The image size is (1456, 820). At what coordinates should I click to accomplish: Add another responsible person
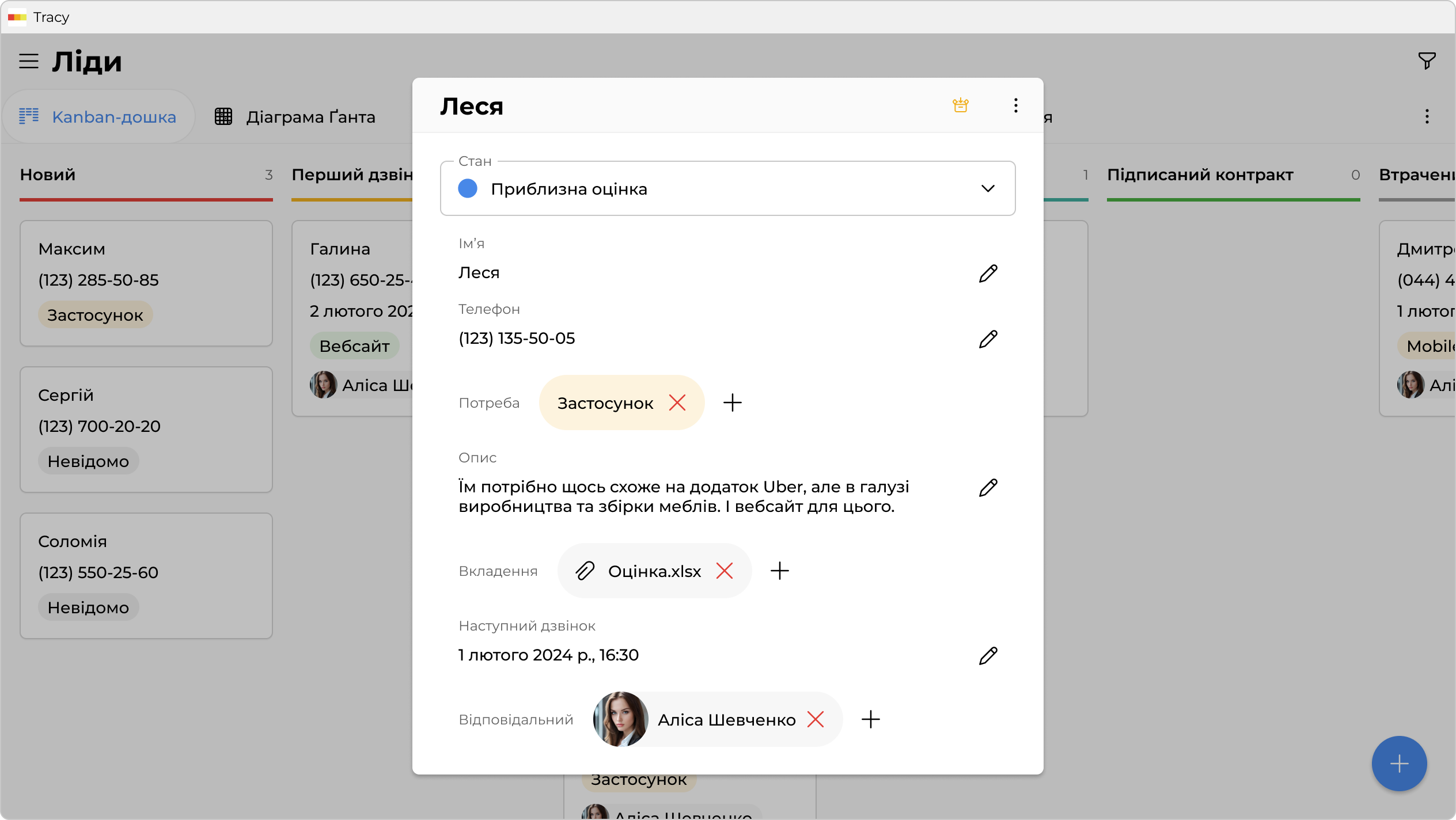tap(870, 719)
